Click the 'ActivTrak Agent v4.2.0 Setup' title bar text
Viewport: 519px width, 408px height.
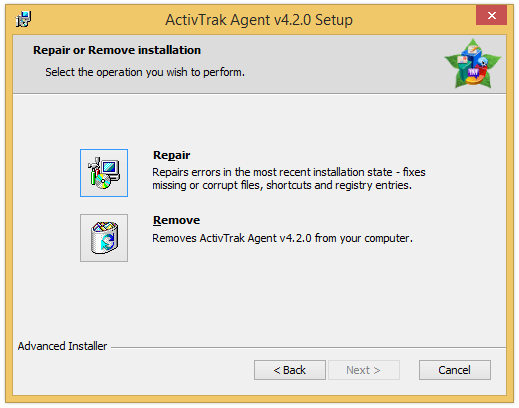point(259,20)
